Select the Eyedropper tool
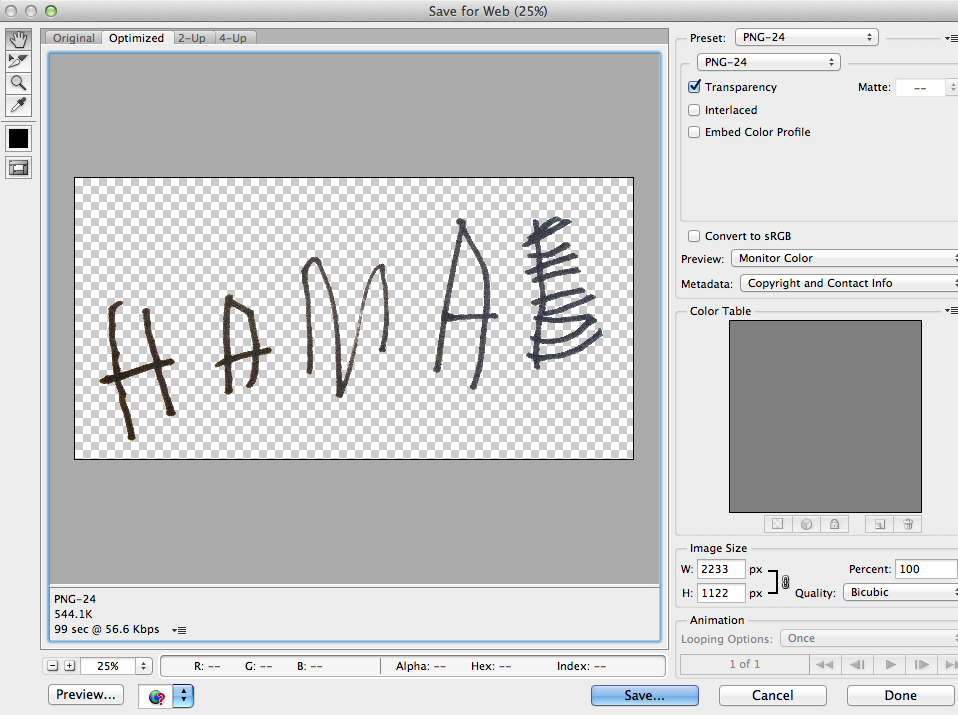This screenshot has height=715, width=958. [x=18, y=105]
